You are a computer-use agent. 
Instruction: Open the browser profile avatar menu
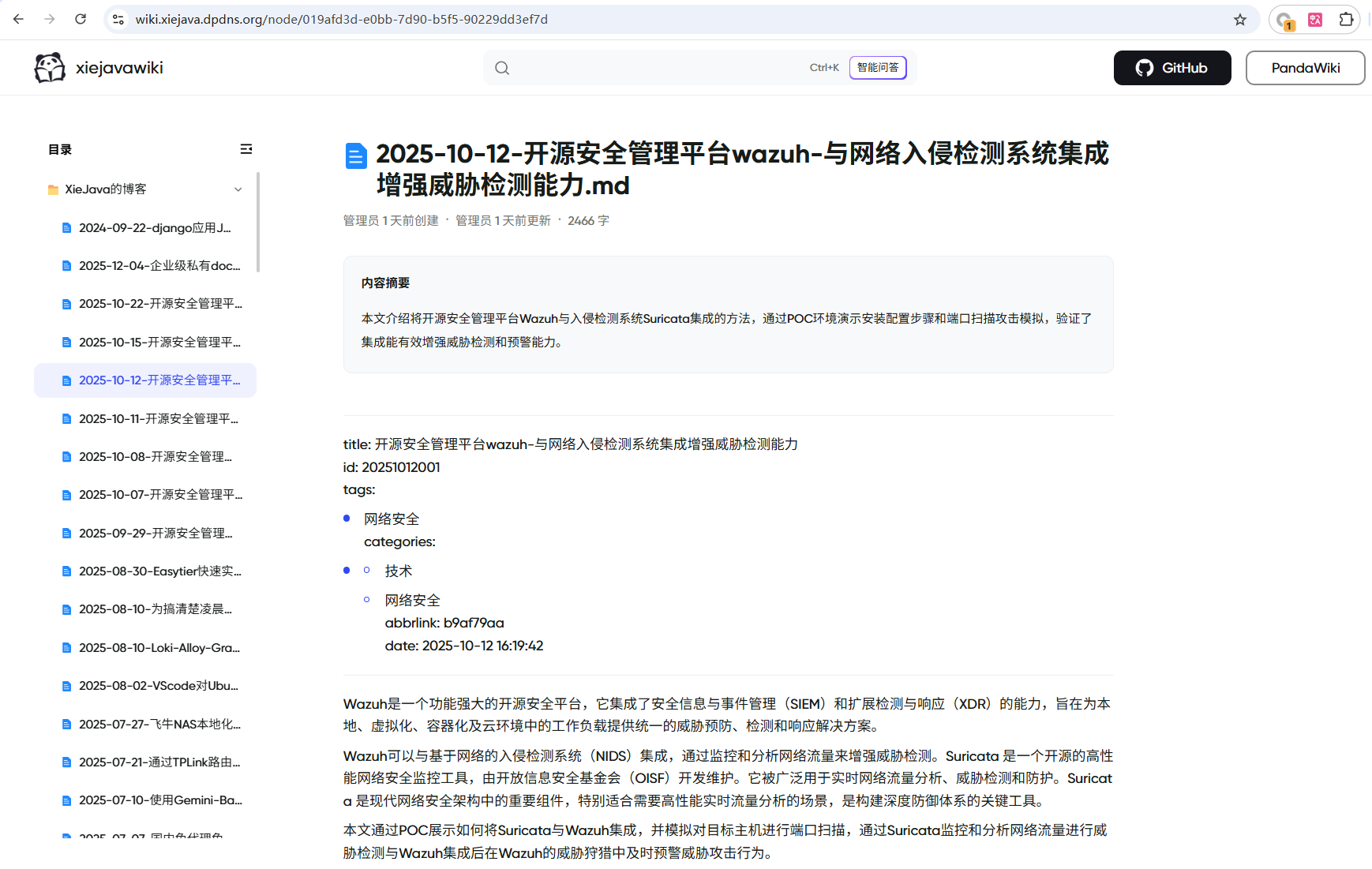coord(1284,19)
